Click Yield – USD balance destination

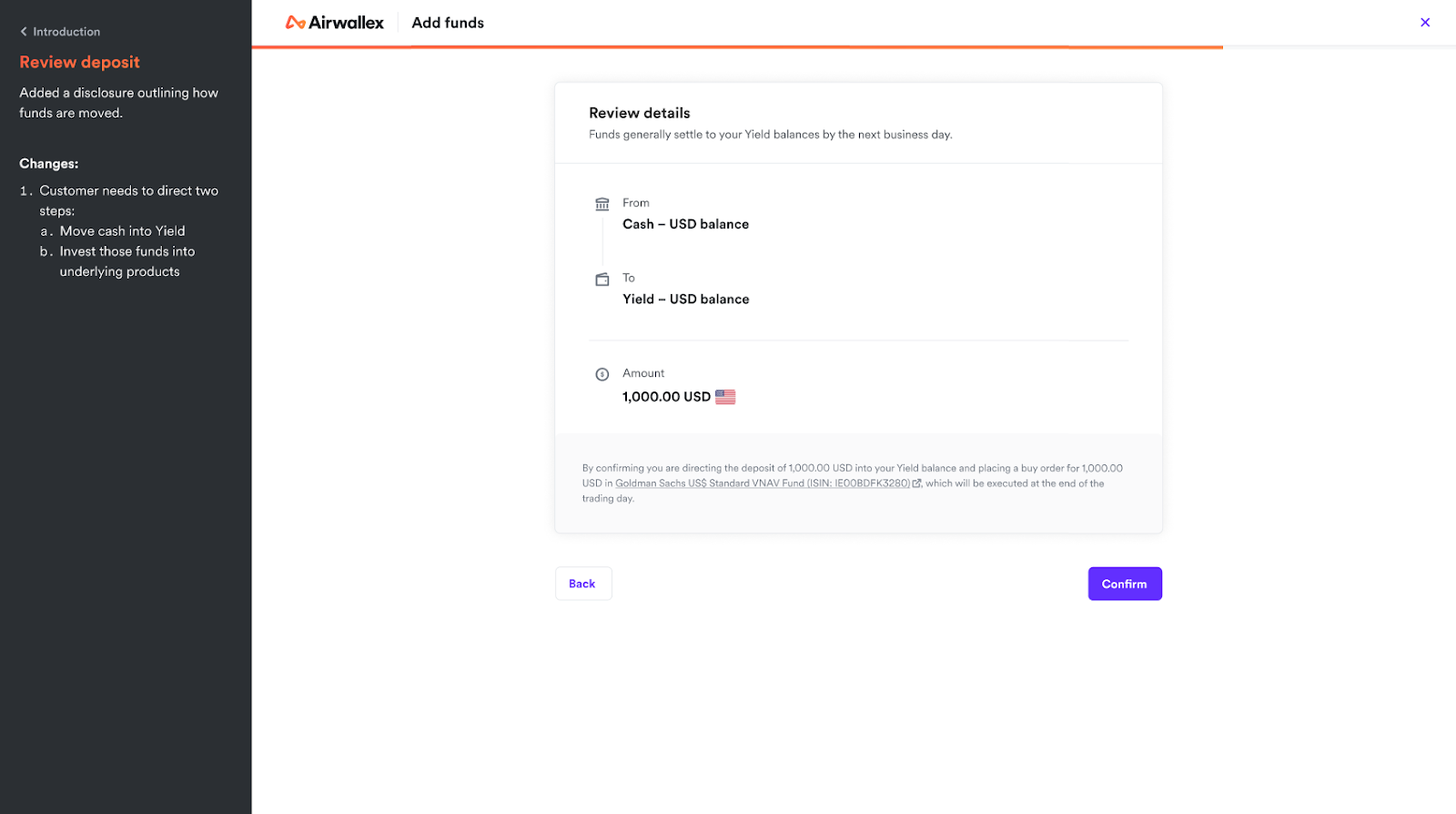coord(685,300)
